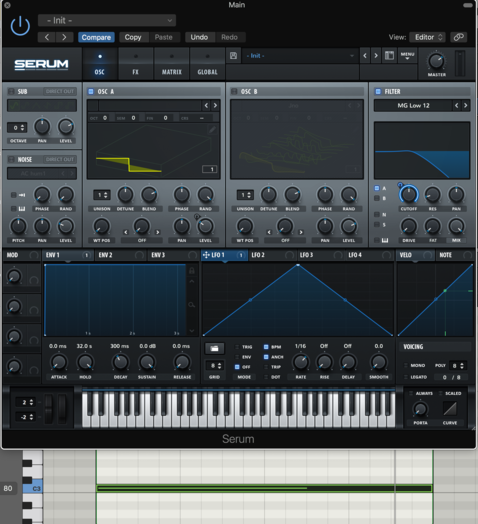This screenshot has height=524, width=478.
Task: Switch to the GLOBAL tab
Action: pyautogui.click(x=207, y=64)
